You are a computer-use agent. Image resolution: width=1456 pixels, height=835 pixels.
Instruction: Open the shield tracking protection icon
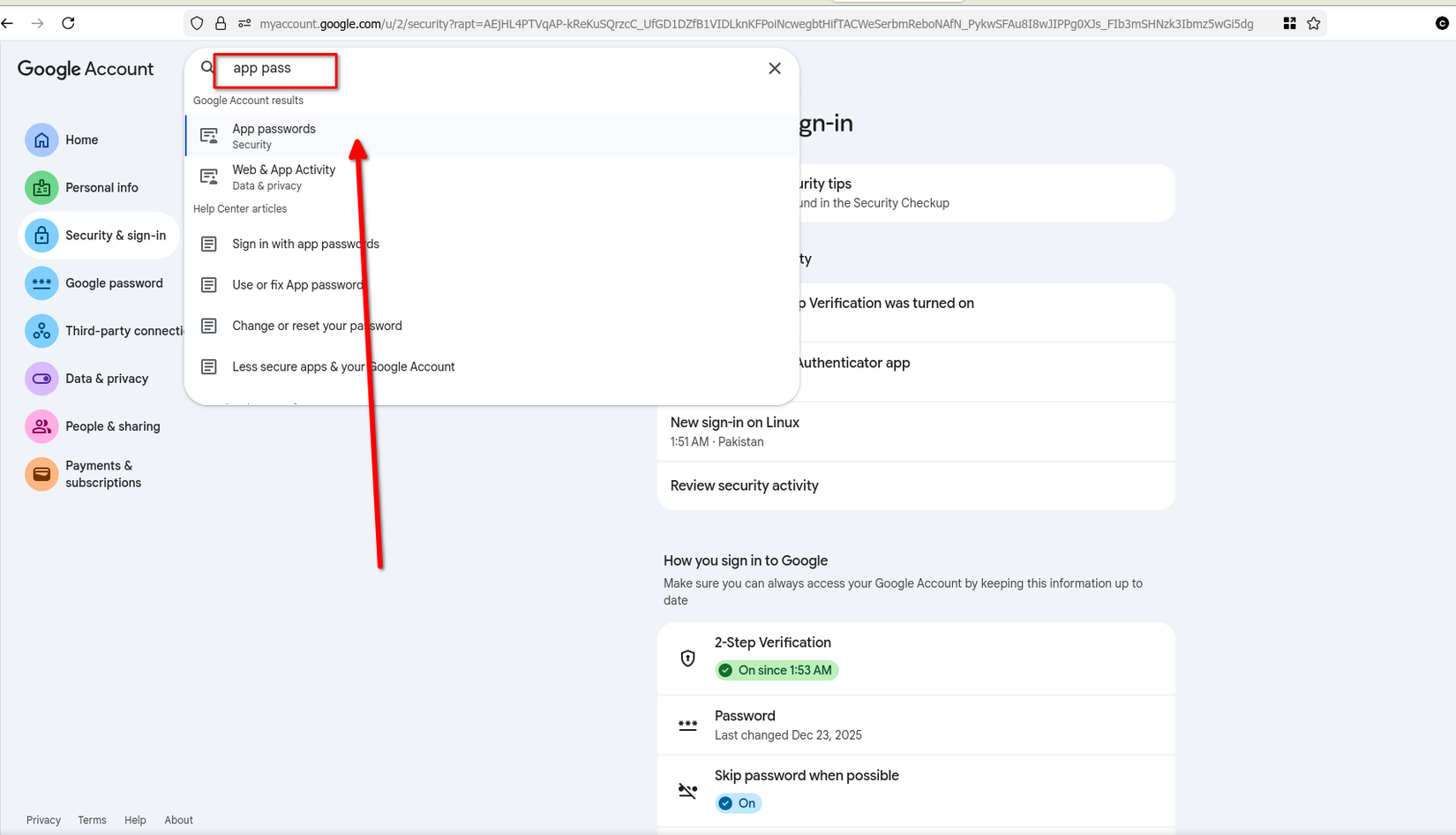(x=197, y=24)
